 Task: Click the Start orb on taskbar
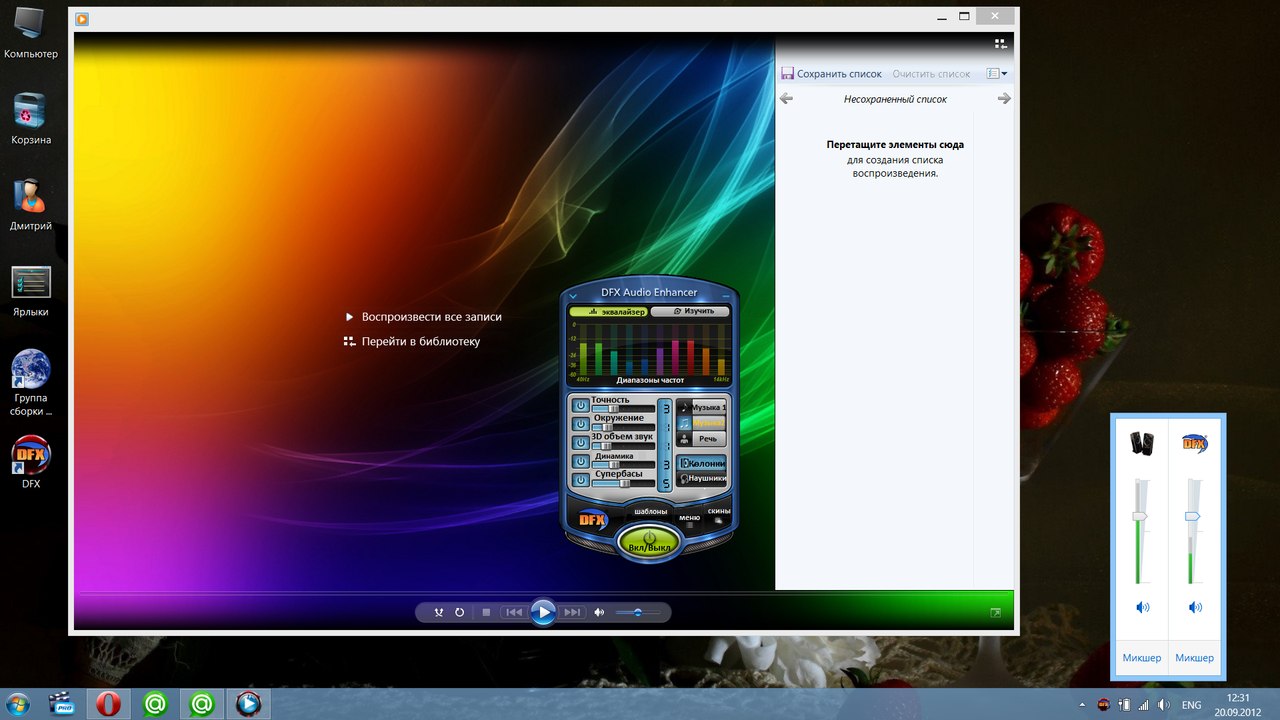(x=17, y=704)
